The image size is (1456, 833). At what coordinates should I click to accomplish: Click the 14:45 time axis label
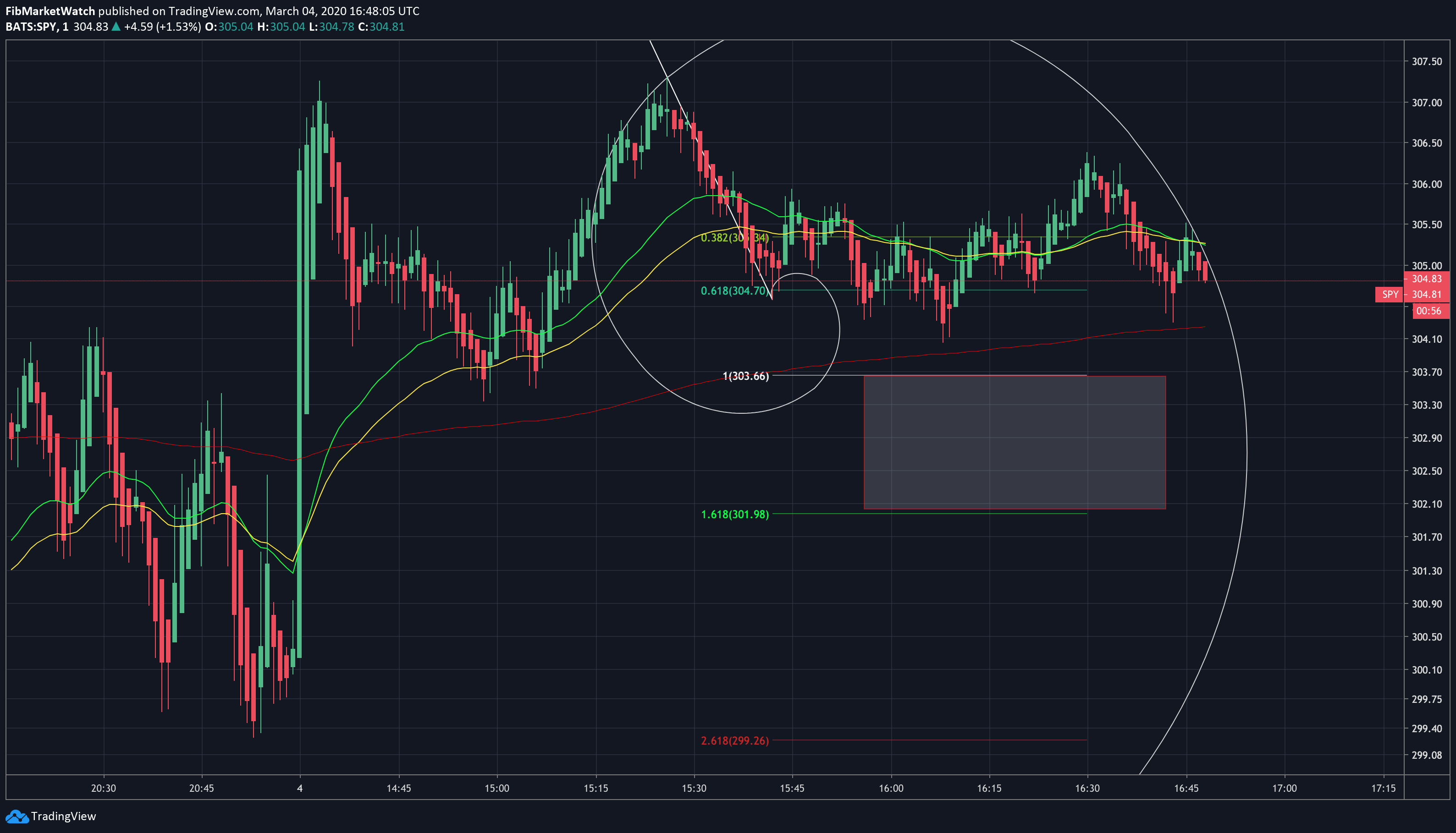399,789
